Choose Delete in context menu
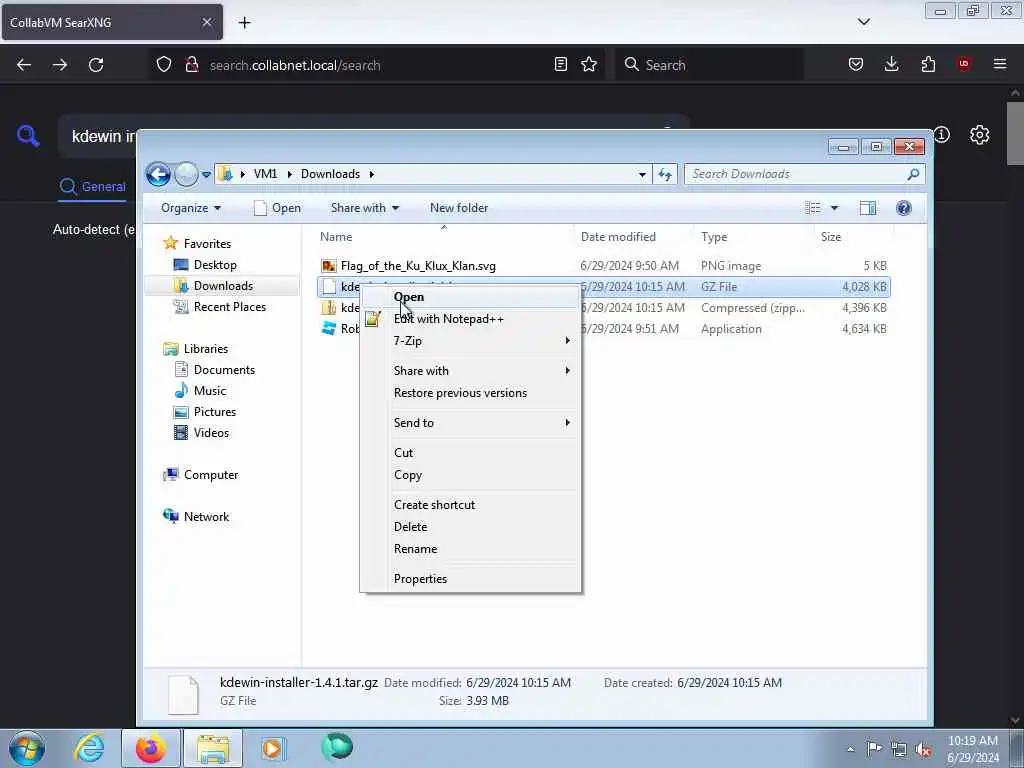Viewport: 1024px width, 768px height. pos(470,526)
